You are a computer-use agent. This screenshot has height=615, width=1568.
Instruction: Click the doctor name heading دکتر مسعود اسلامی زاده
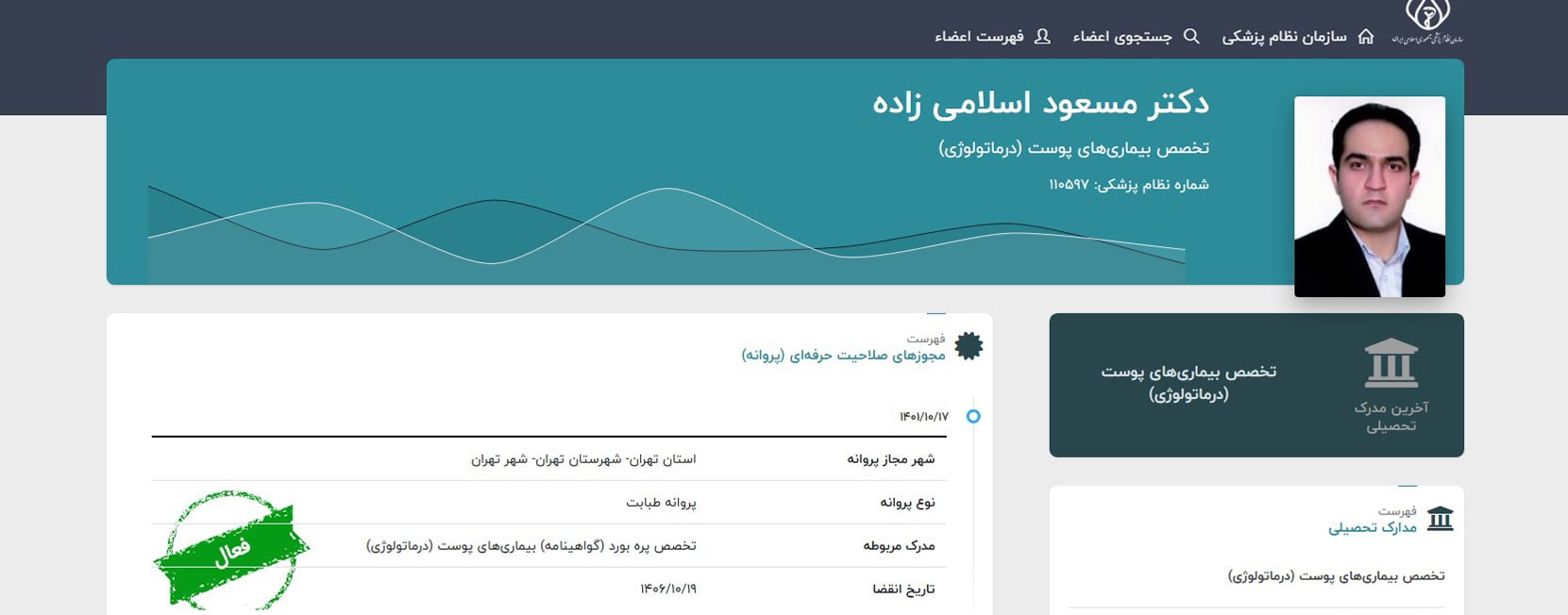coord(1040,103)
